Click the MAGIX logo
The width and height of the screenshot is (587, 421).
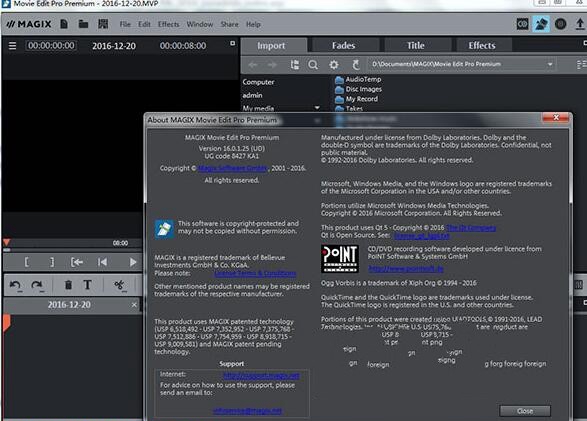coord(29,24)
